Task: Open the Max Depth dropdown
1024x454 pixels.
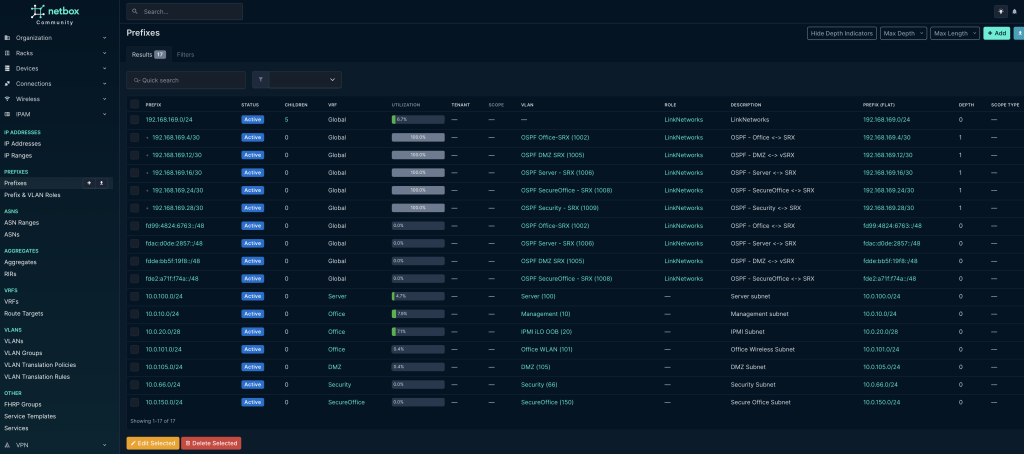Action: pos(903,33)
